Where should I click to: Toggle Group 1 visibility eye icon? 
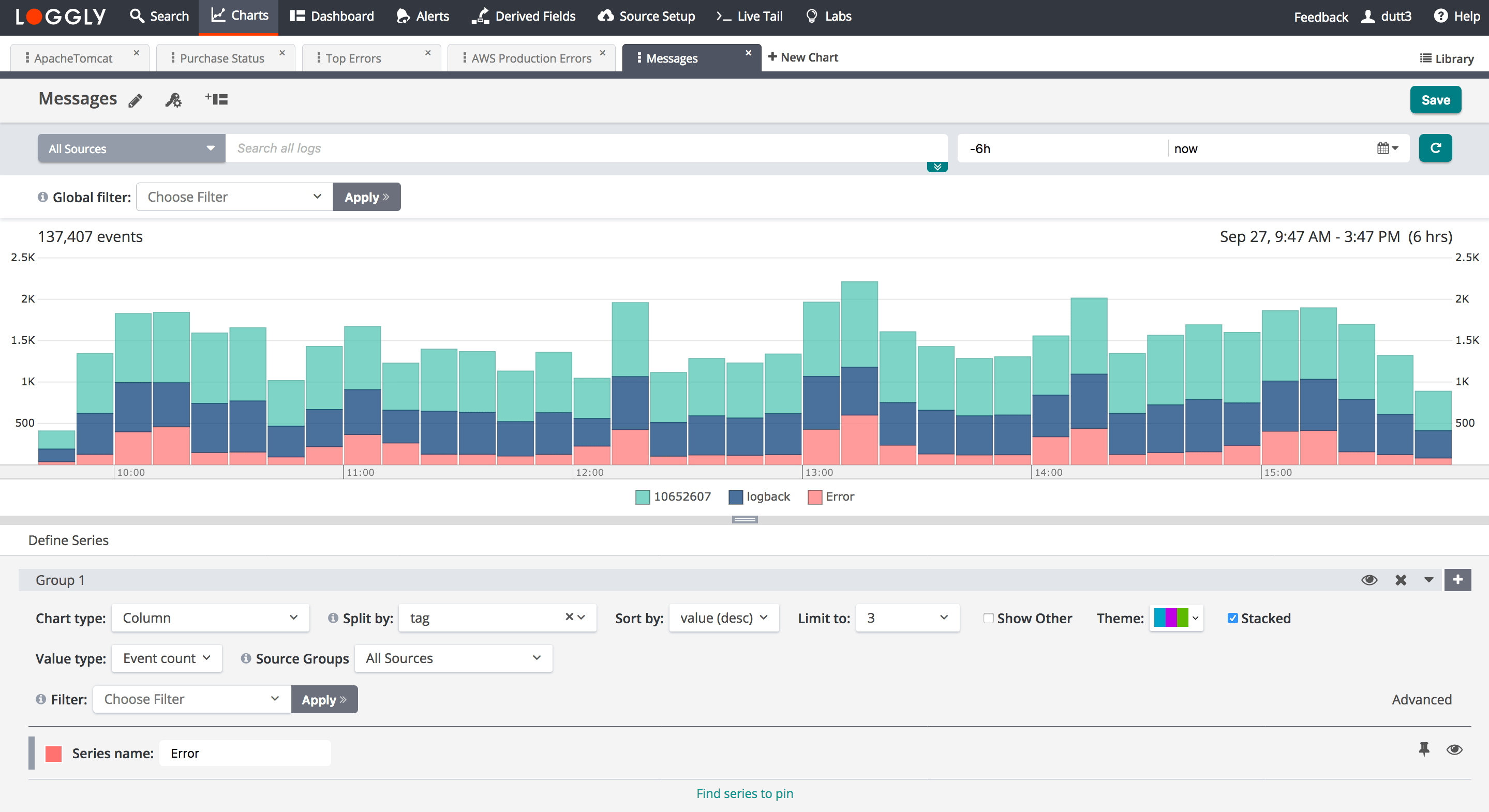pos(1369,580)
